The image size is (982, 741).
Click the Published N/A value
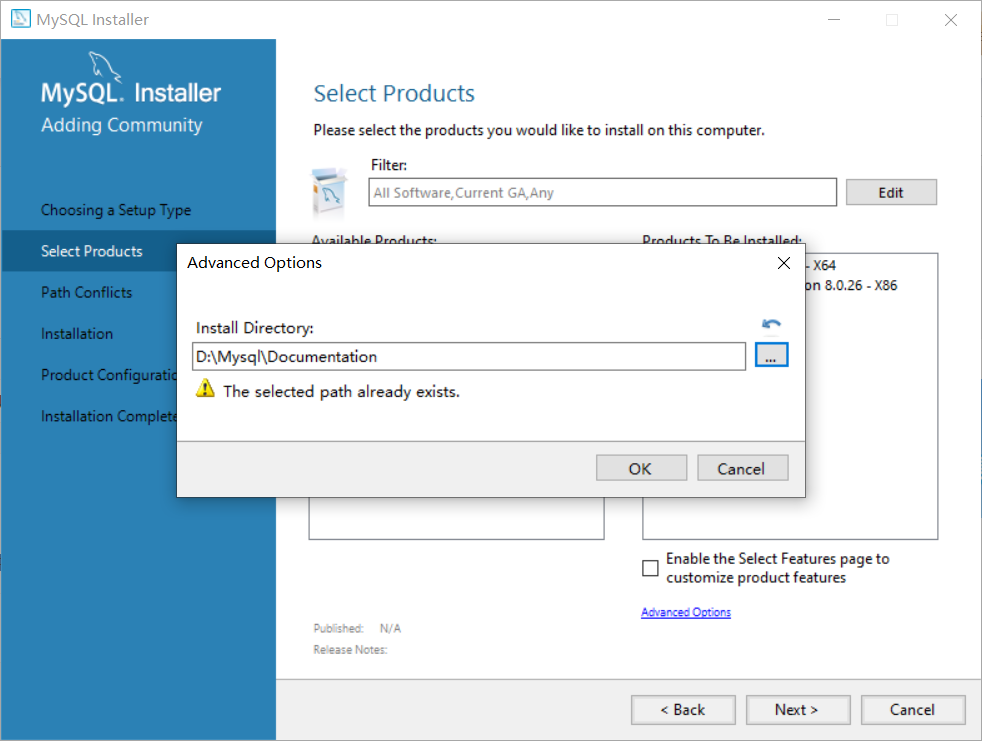pyautogui.click(x=390, y=628)
